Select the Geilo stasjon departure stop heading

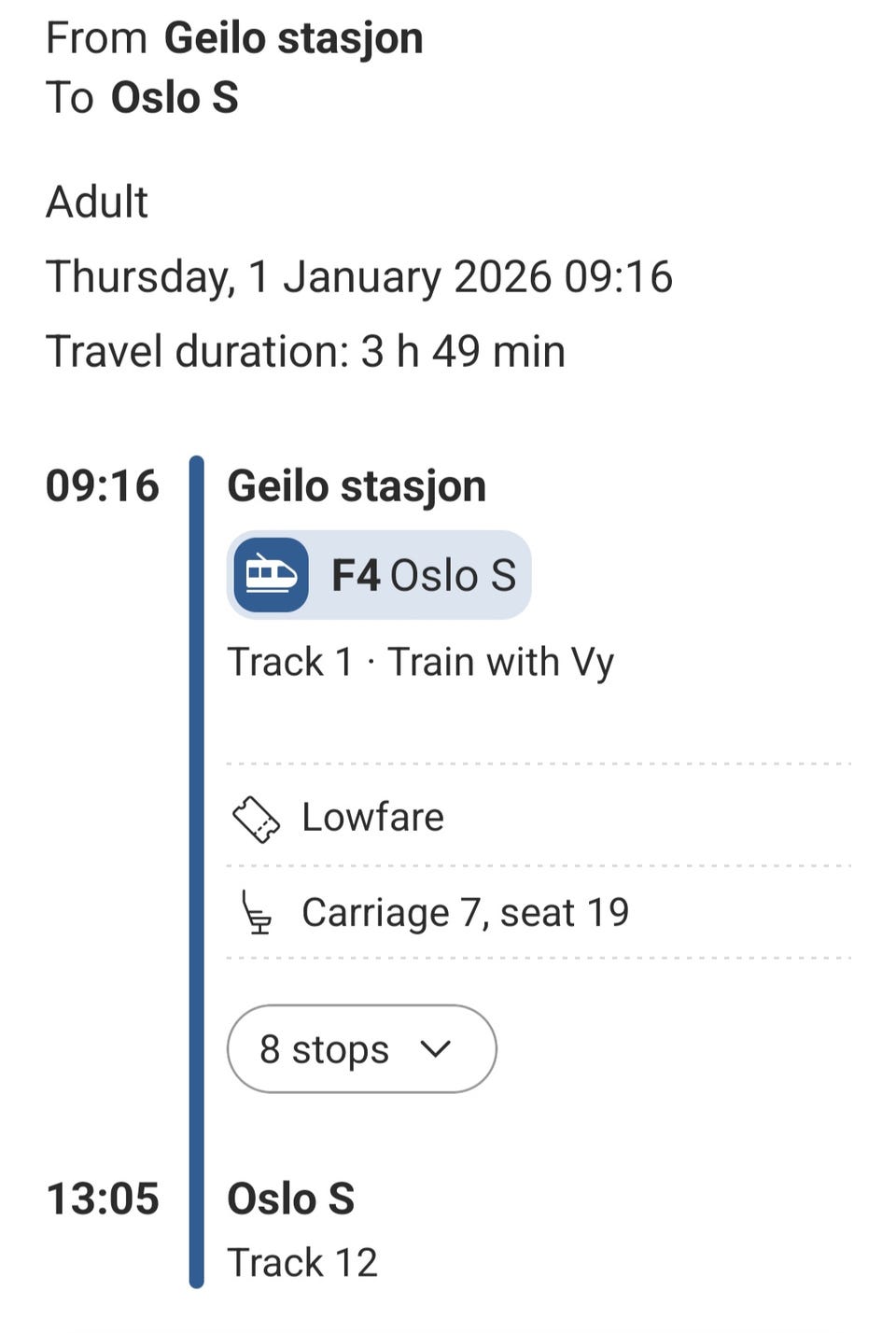pyautogui.click(x=357, y=486)
